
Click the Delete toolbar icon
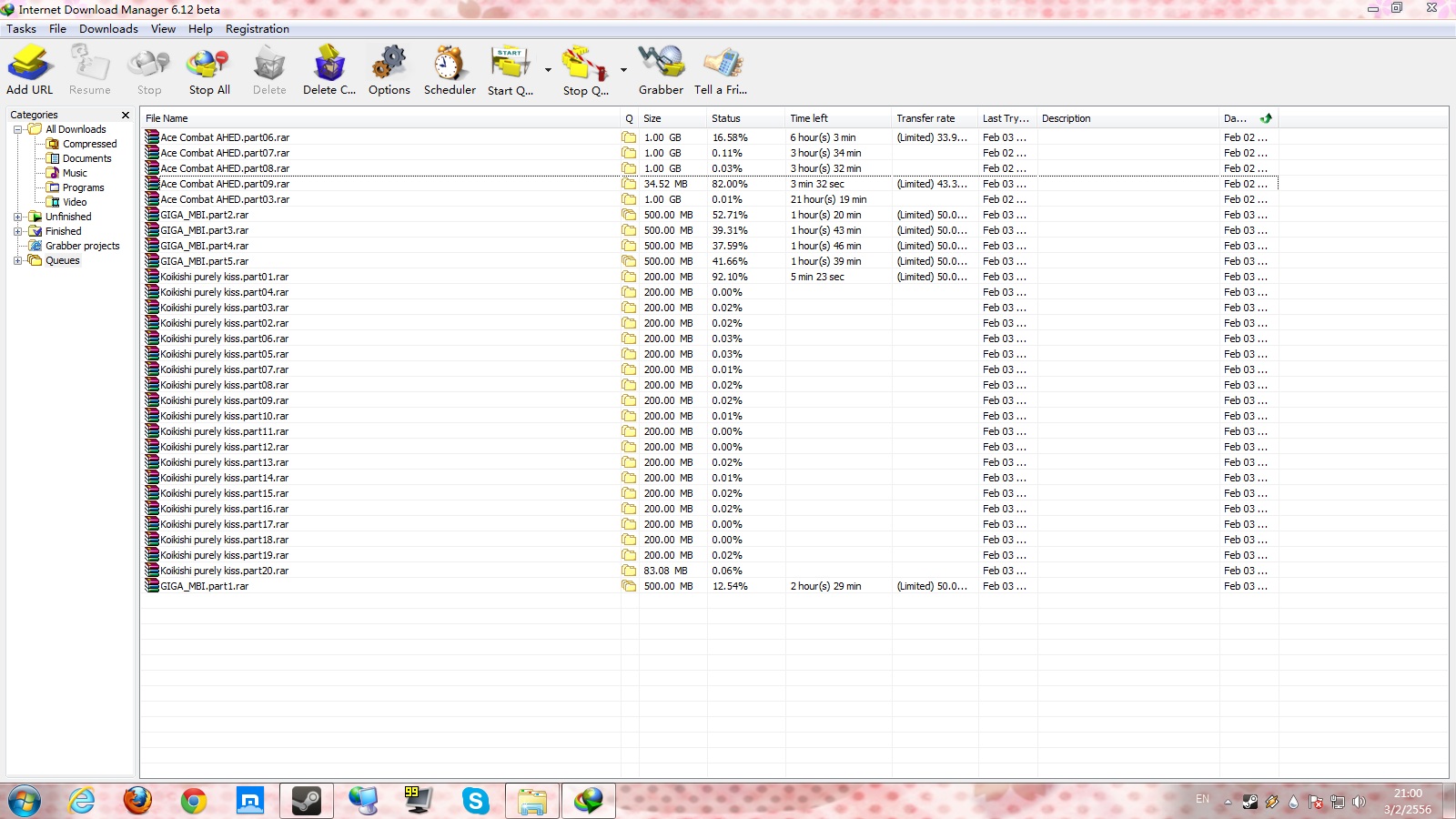point(269,70)
